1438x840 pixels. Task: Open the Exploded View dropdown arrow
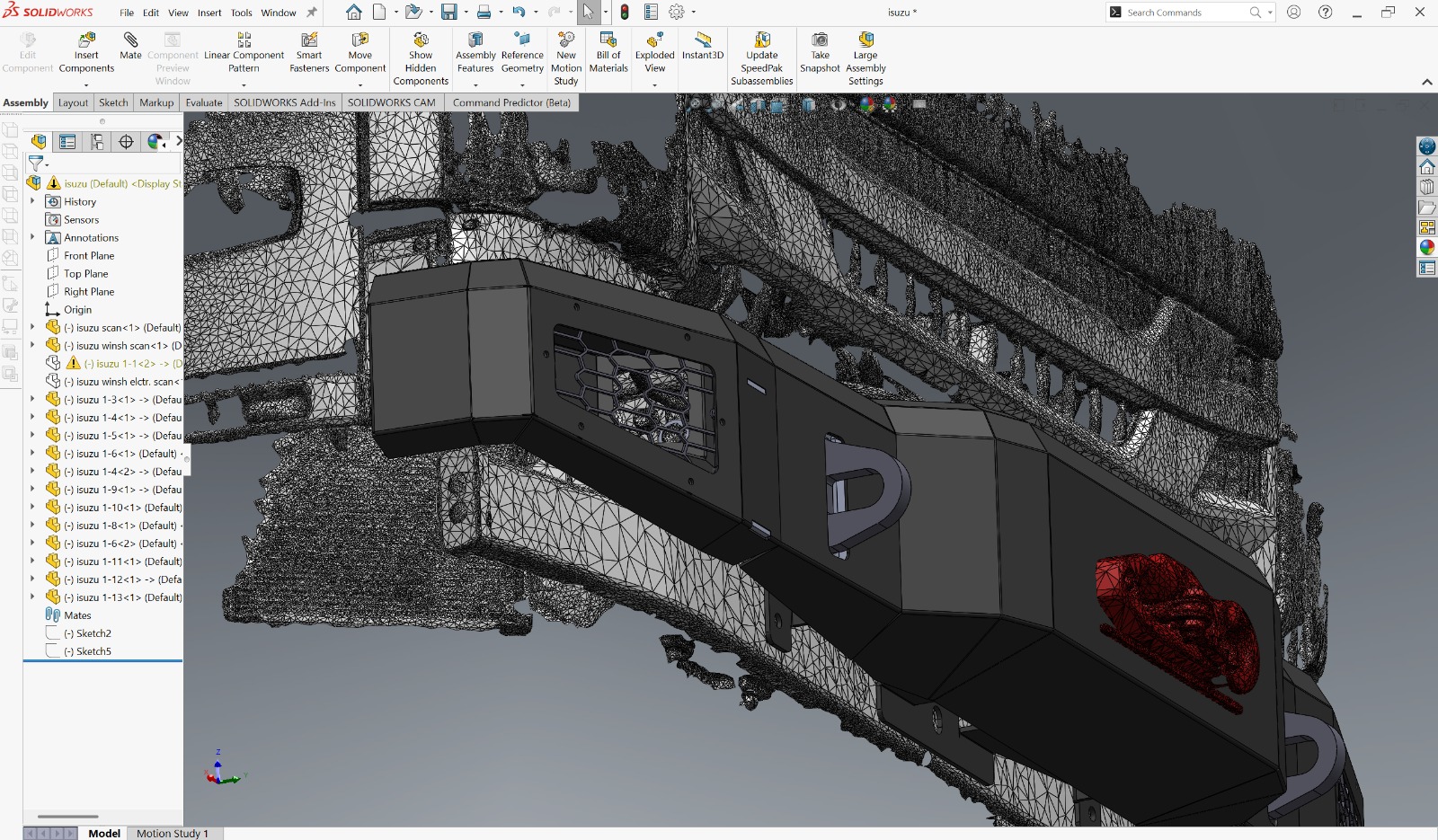coord(654,85)
